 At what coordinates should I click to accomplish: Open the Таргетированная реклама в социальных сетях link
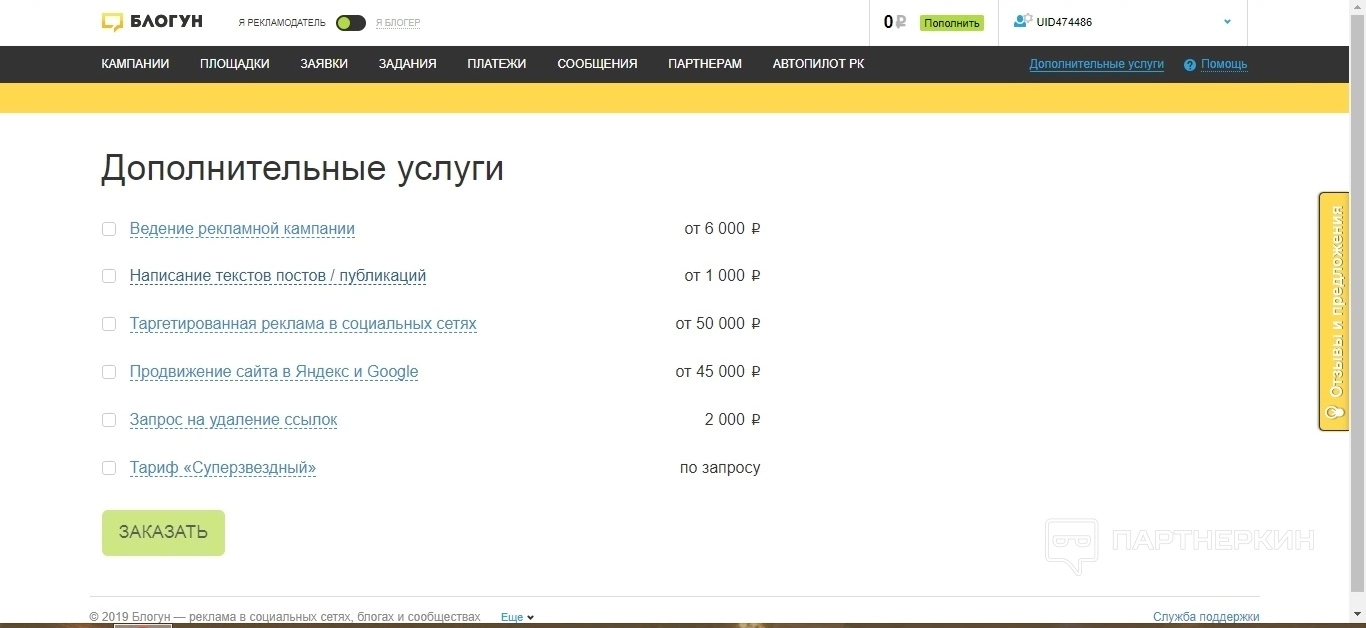point(303,324)
